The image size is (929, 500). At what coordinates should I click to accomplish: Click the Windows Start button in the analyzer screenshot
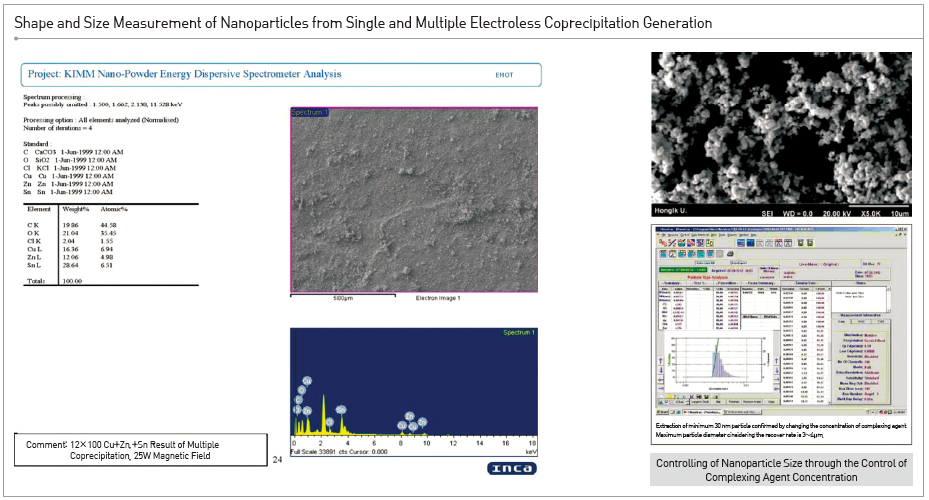(662, 412)
